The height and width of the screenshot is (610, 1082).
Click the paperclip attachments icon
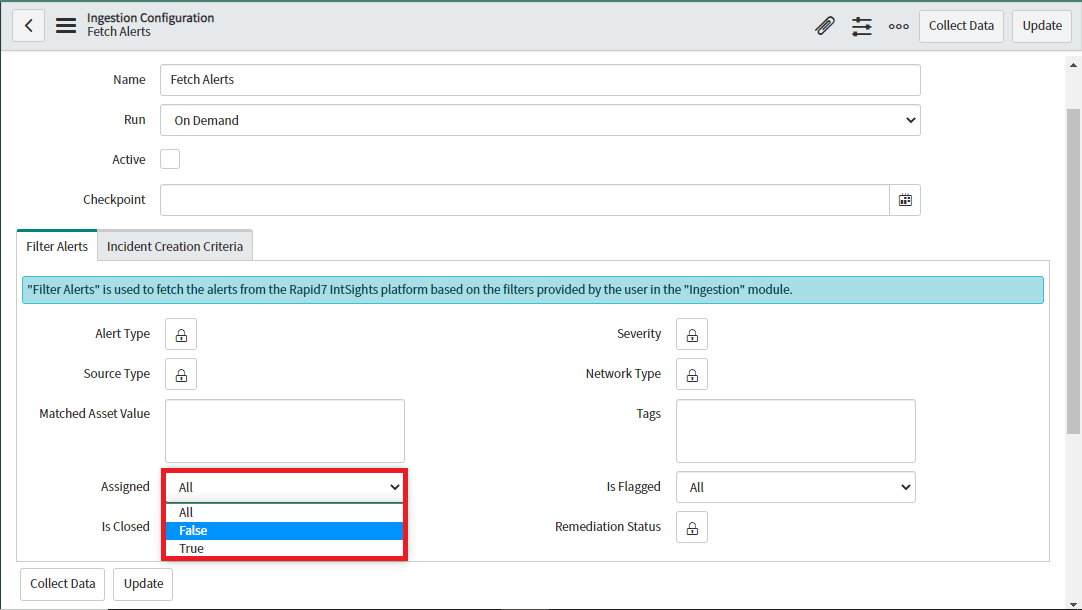click(825, 26)
